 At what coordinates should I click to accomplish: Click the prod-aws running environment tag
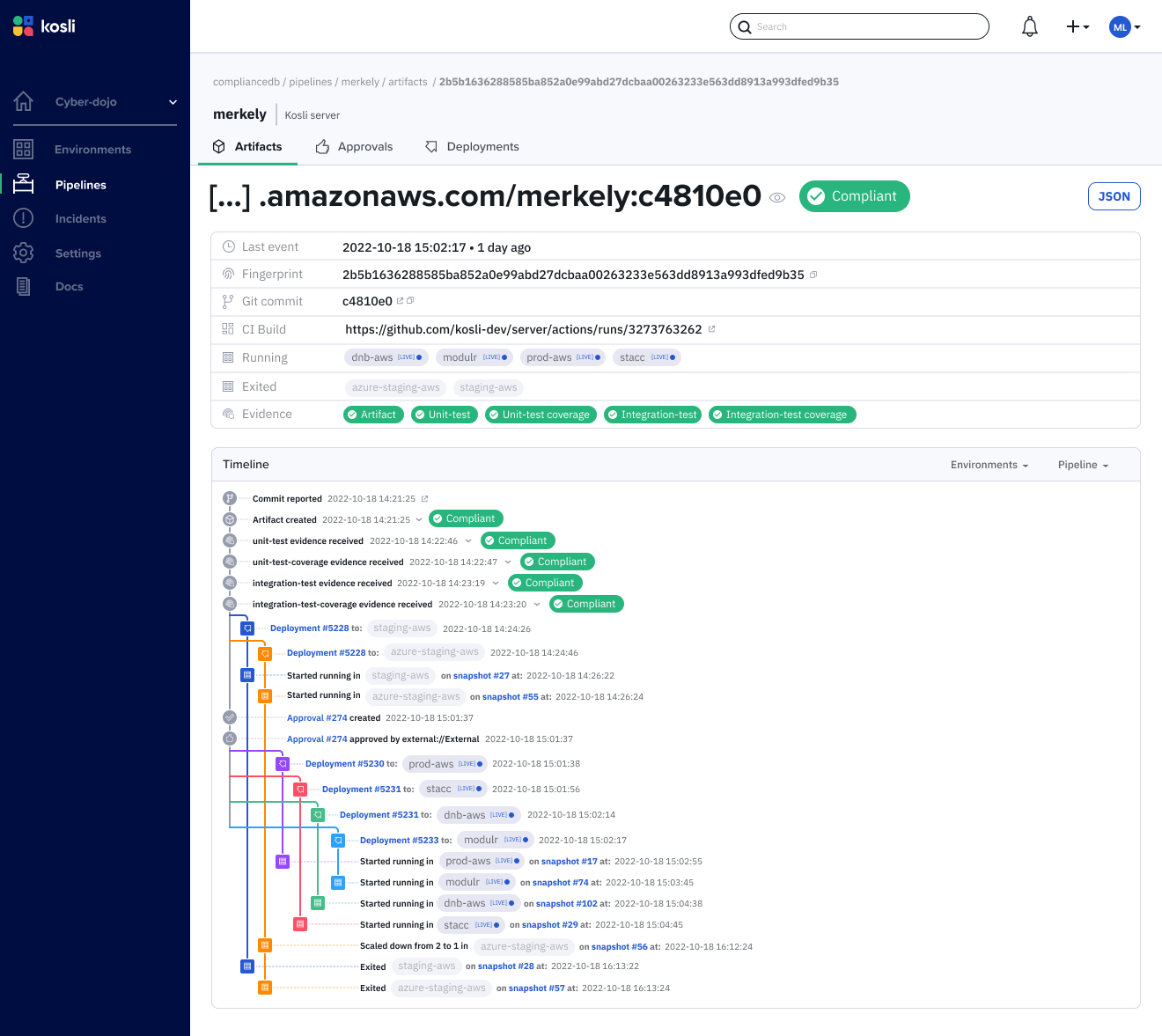tap(563, 357)
